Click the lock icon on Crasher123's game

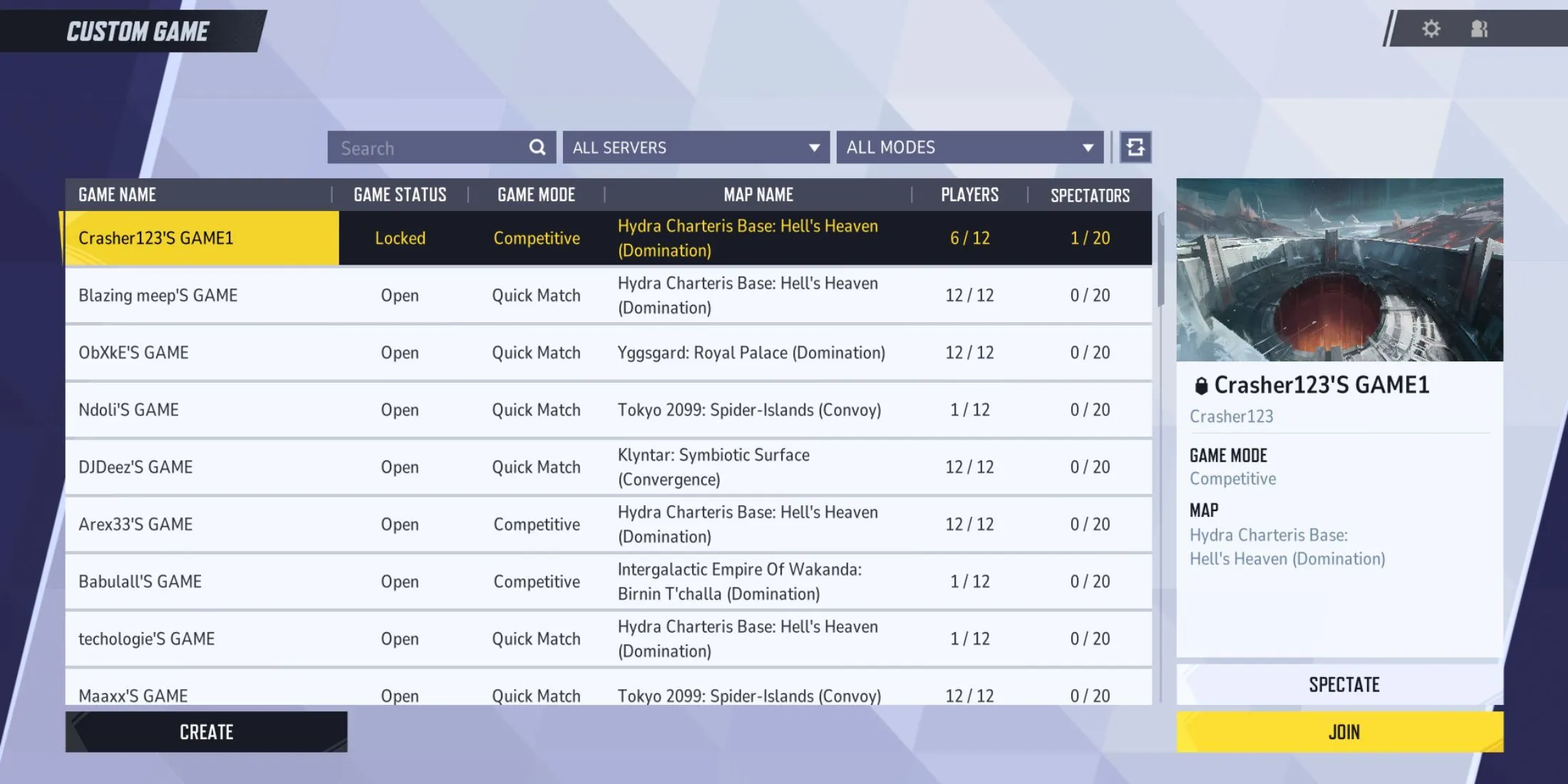[1198, 383]
